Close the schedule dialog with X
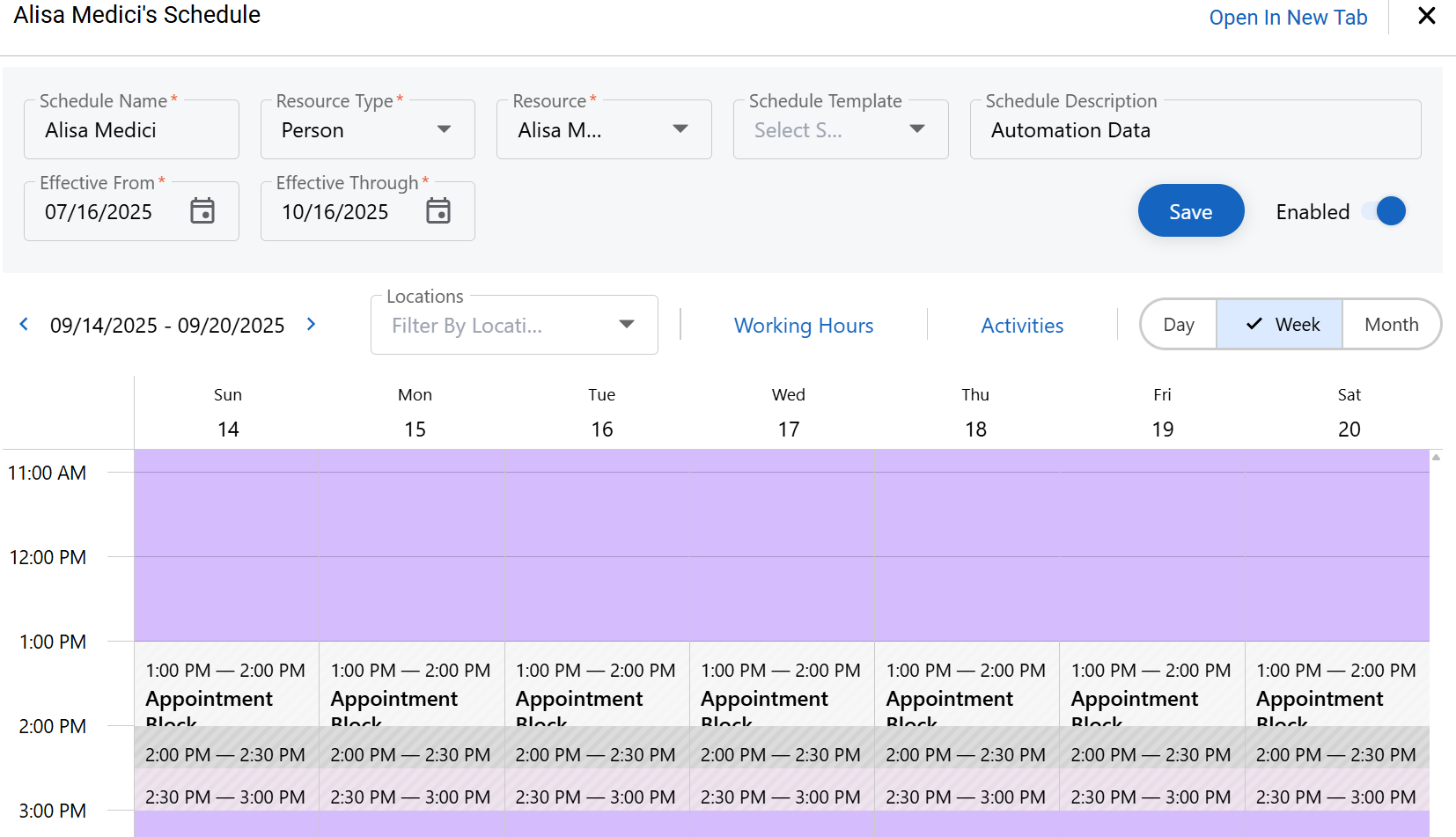1456x837 pixels. pyautogui.click(x=1426, y=16)
